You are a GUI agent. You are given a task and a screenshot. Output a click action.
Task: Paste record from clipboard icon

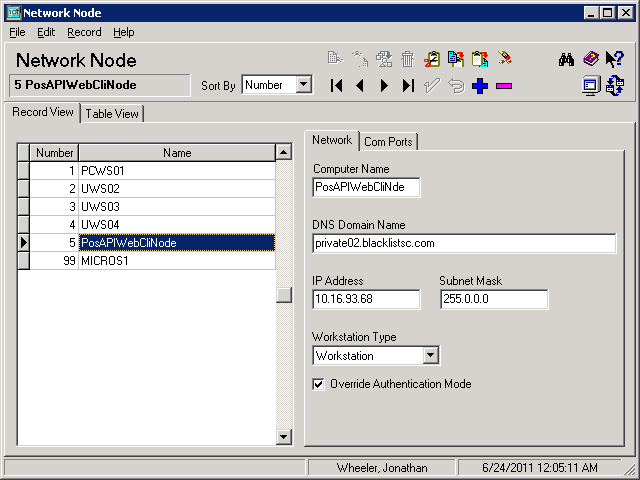coord(480,59)
